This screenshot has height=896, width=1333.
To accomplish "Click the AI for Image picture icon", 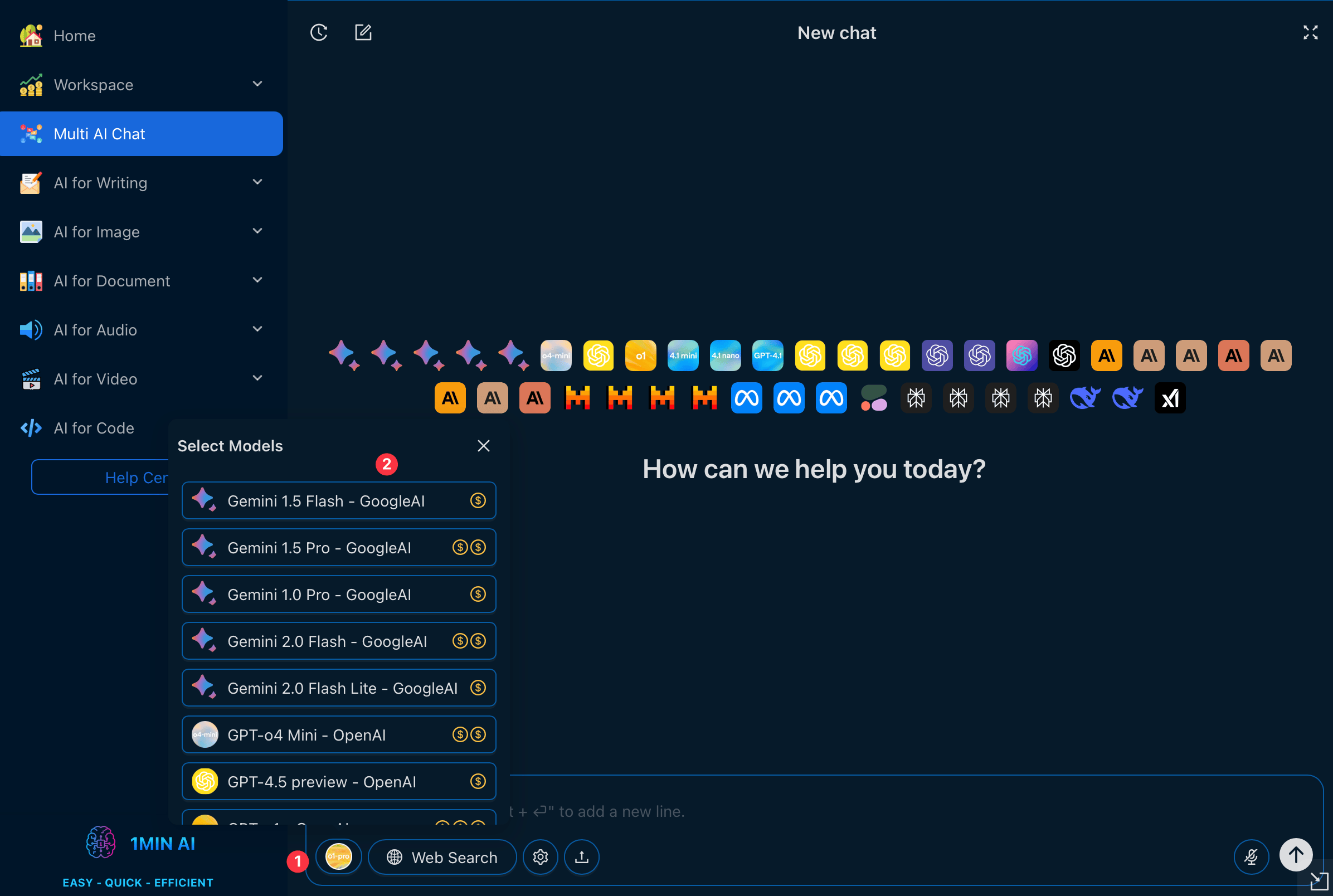I will (x=31, y=231).
